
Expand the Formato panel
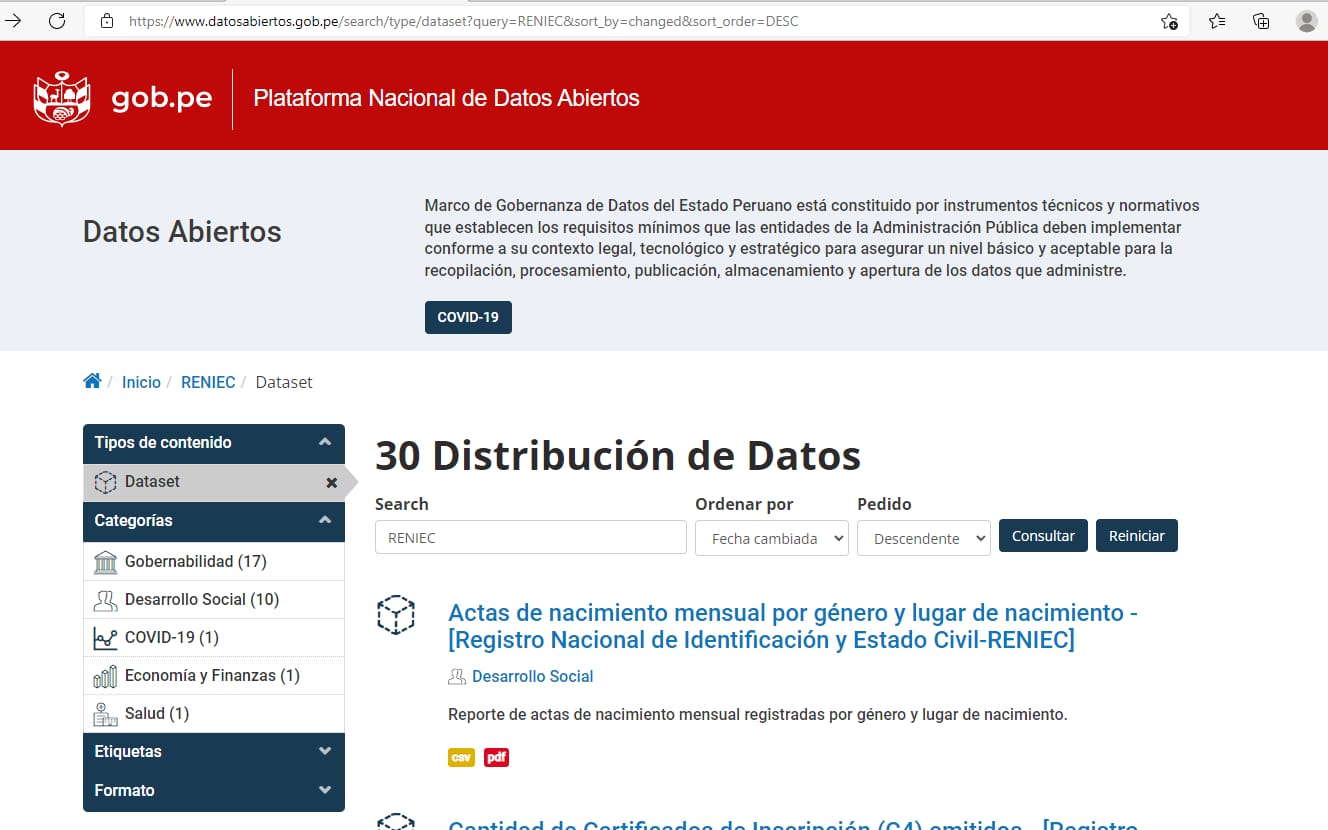[325, 790]
